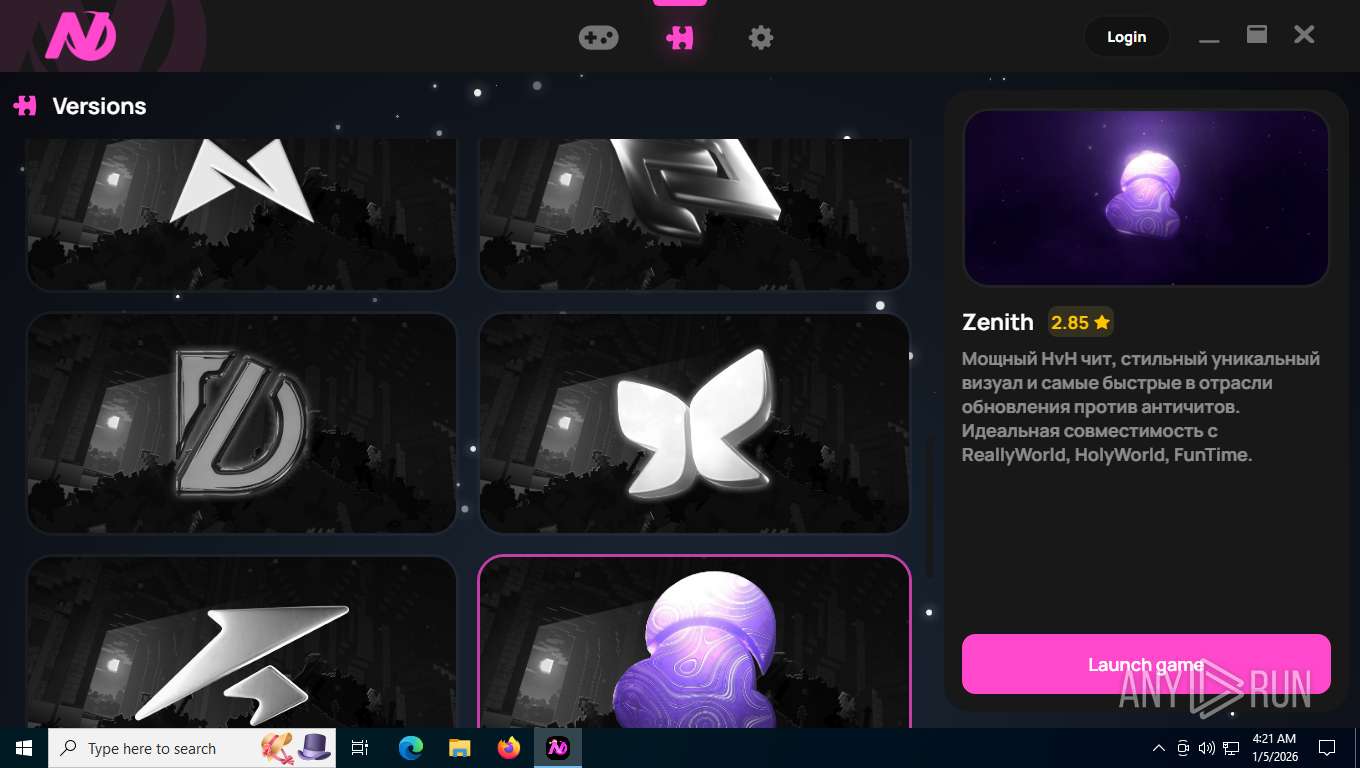Open the volume control in tray
Image resolution: width=1360 pixels, height=768 pixels.
(x=1206, y=748)
